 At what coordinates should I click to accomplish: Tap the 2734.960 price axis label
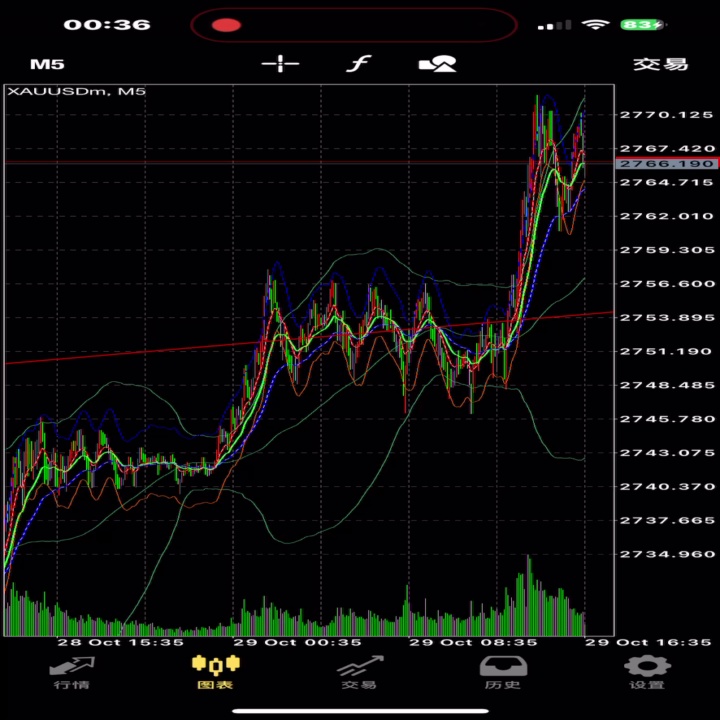coord(667,555)
